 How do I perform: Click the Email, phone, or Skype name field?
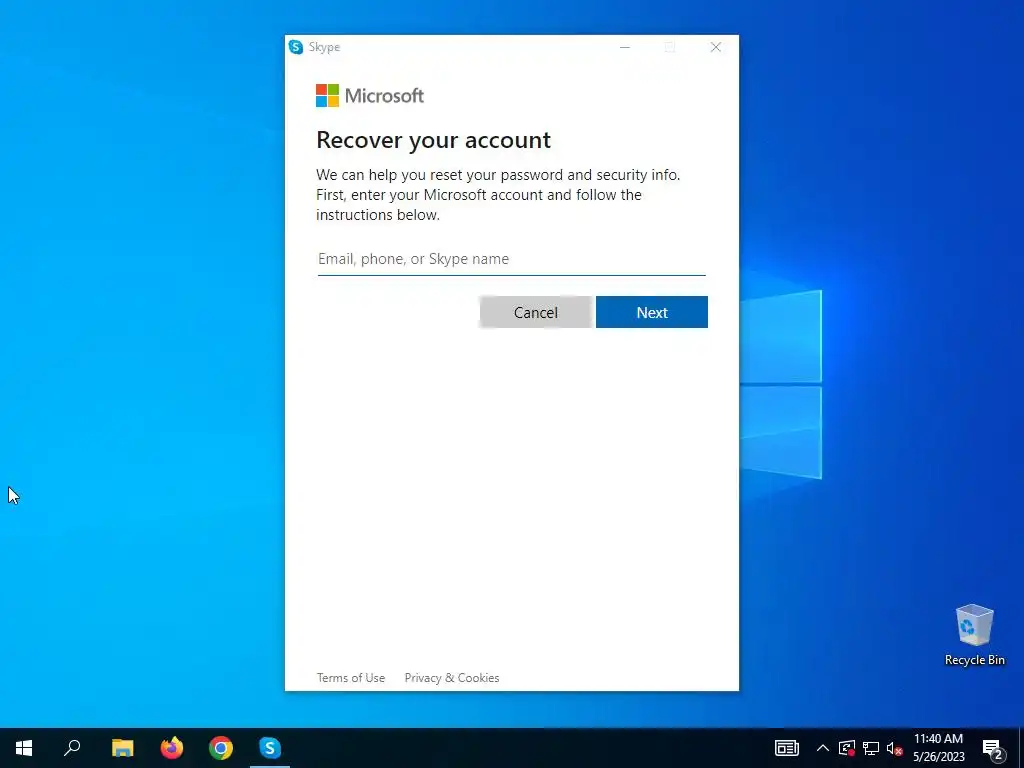click(511, 259)
